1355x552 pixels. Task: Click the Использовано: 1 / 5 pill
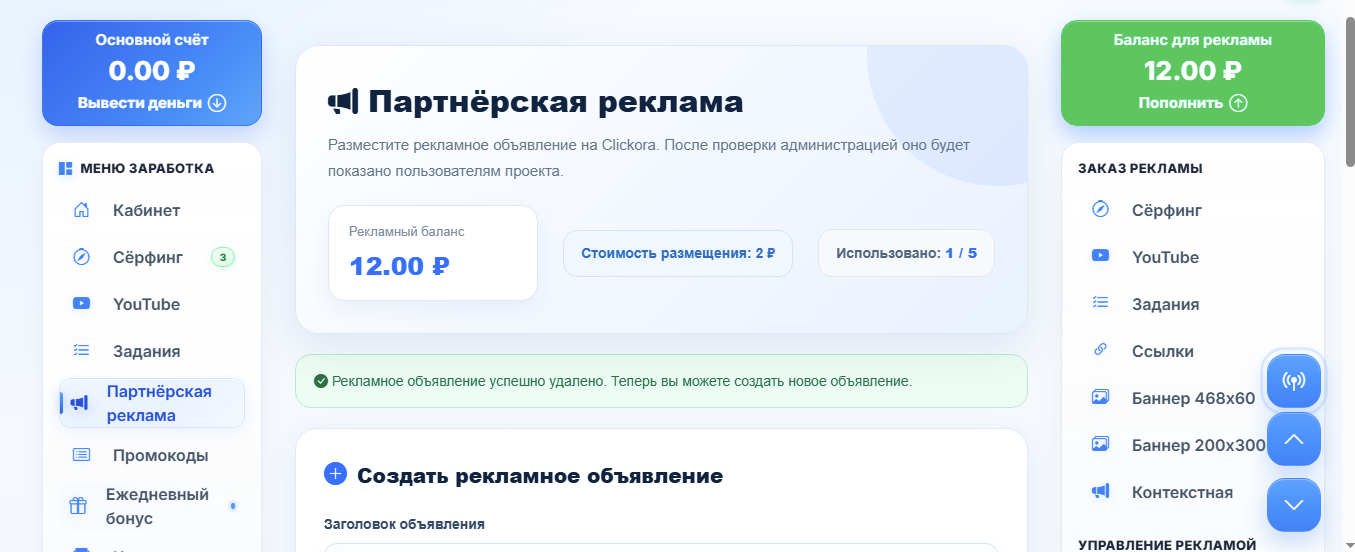click(907, 253)
